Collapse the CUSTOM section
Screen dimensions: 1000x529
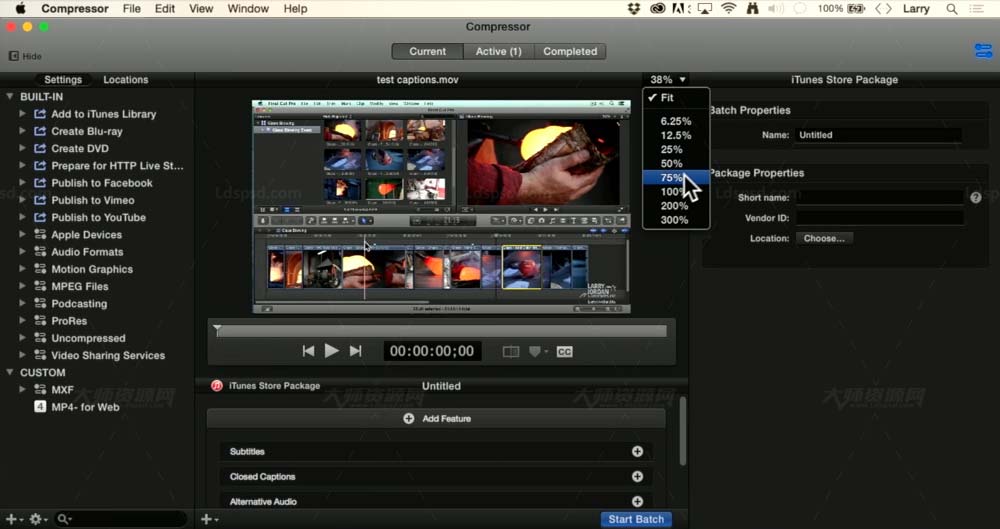10,372
